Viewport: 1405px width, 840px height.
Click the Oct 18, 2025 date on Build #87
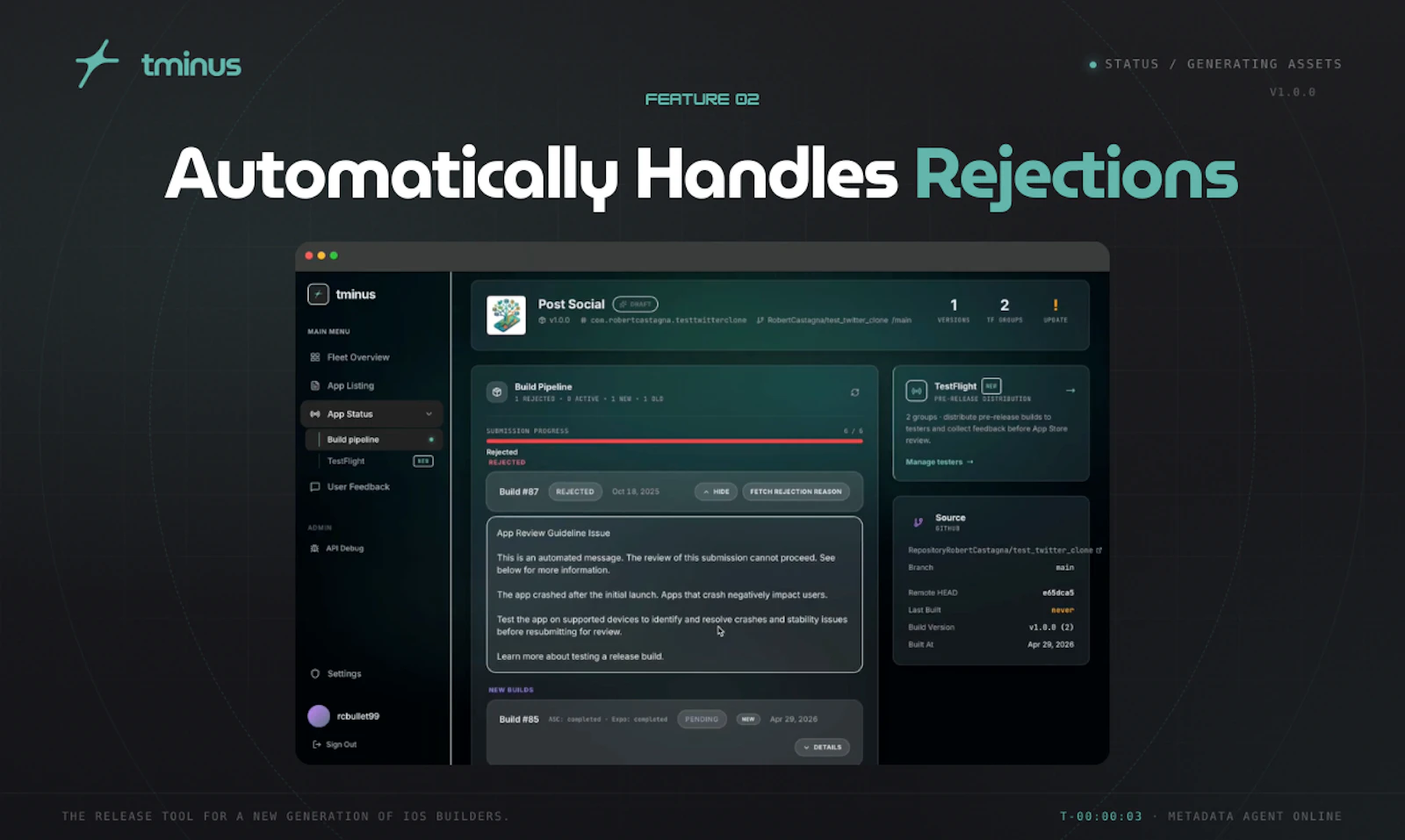[x=636, y=492]
